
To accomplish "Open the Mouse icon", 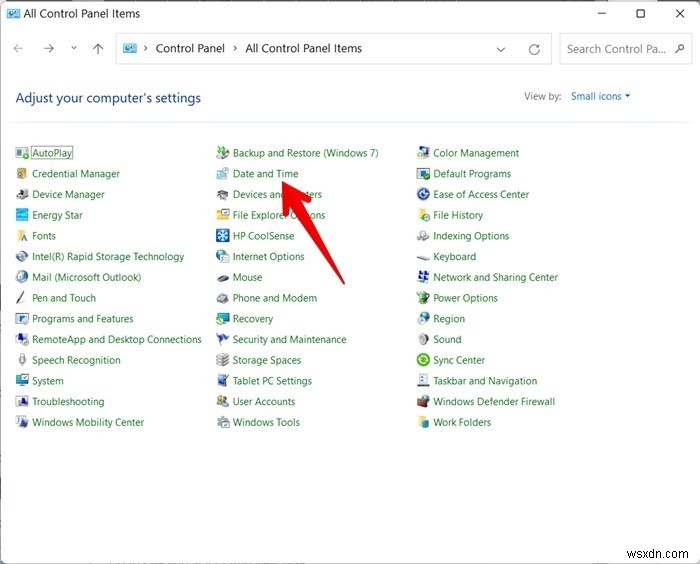I will [x=222, y=277].
